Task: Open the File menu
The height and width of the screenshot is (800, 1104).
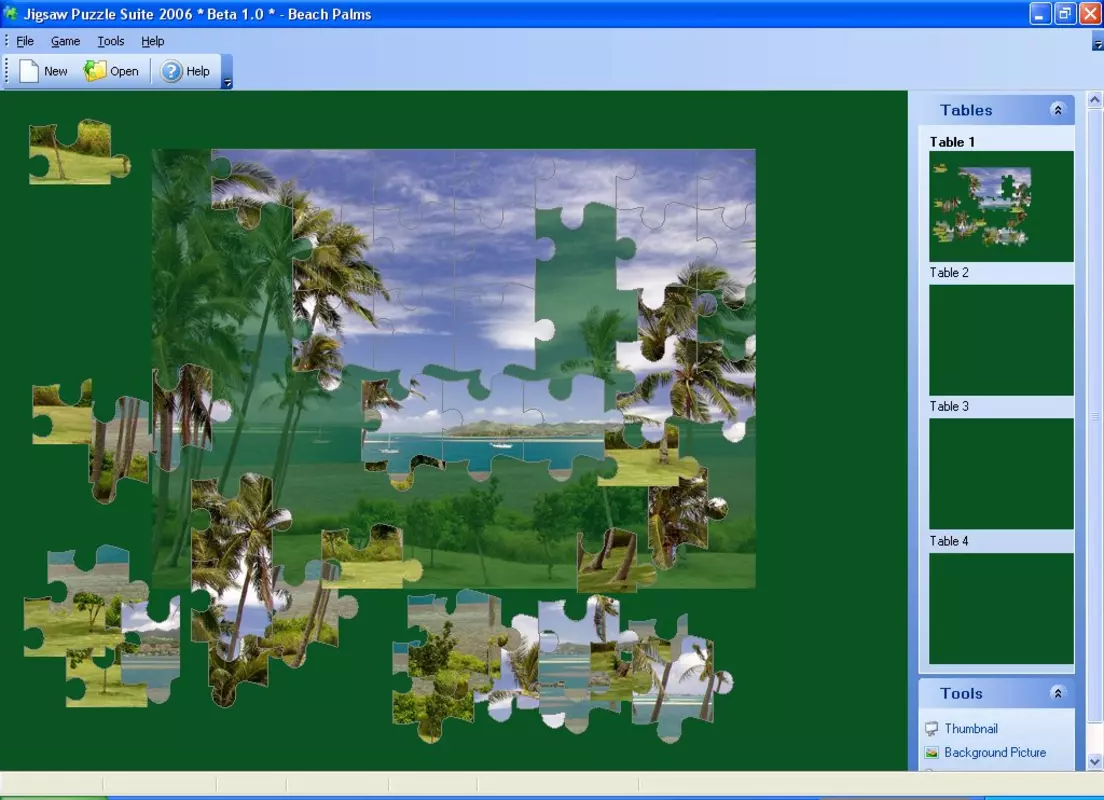Action: [x=25, y=41]
